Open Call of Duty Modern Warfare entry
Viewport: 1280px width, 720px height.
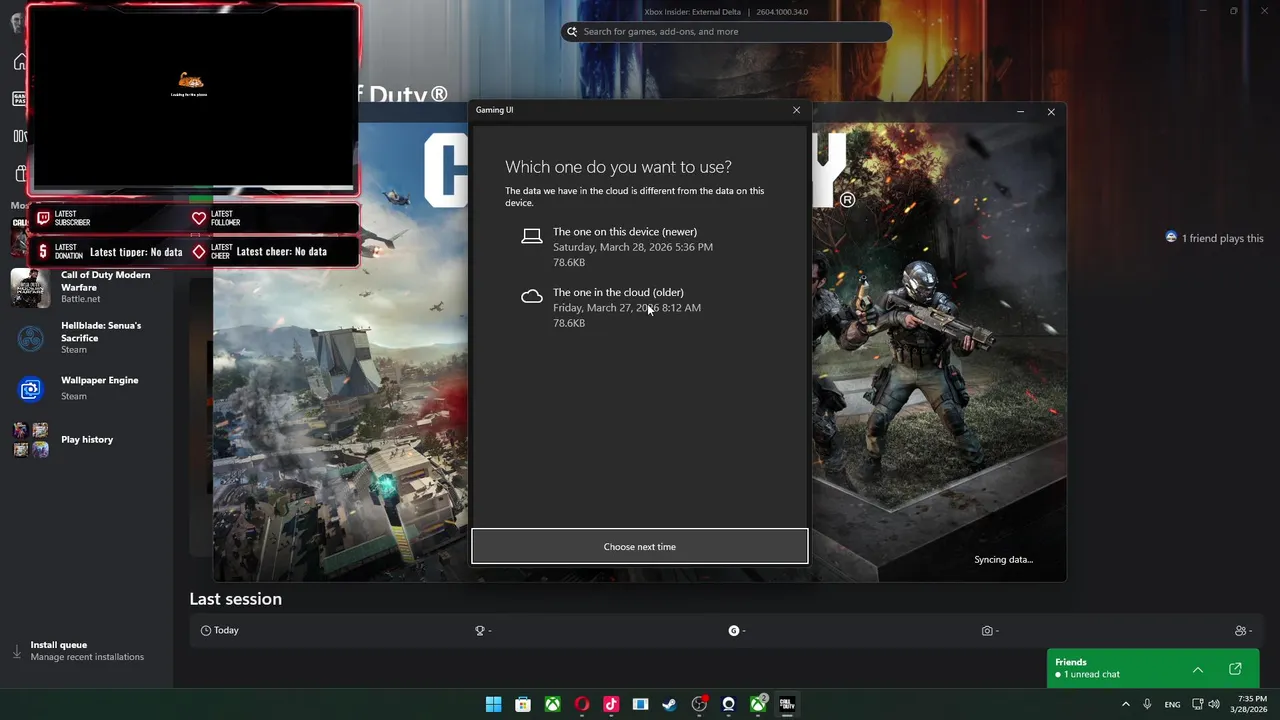87,287
